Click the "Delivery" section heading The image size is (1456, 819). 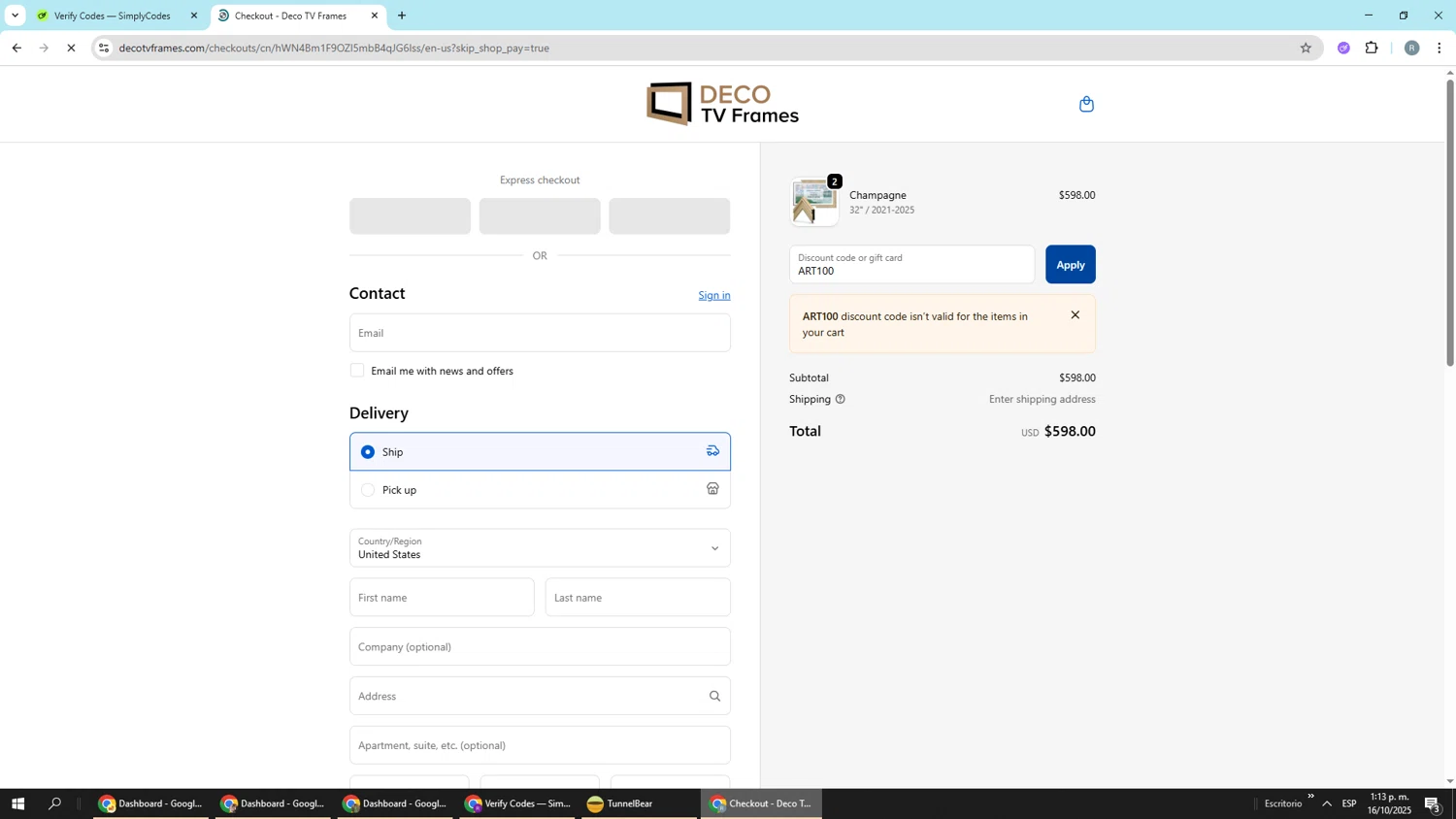coord(379,412)
